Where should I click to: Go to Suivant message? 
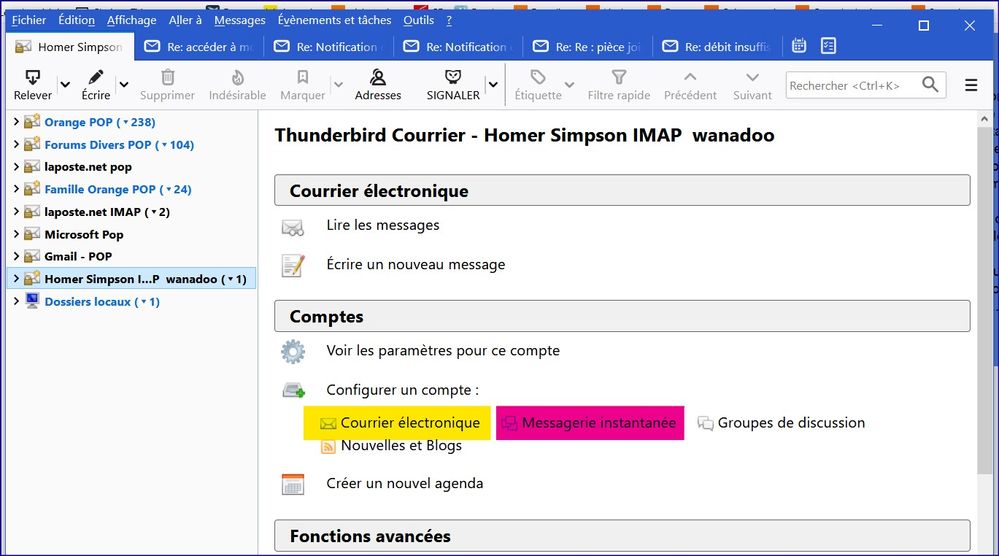[752, 85]
